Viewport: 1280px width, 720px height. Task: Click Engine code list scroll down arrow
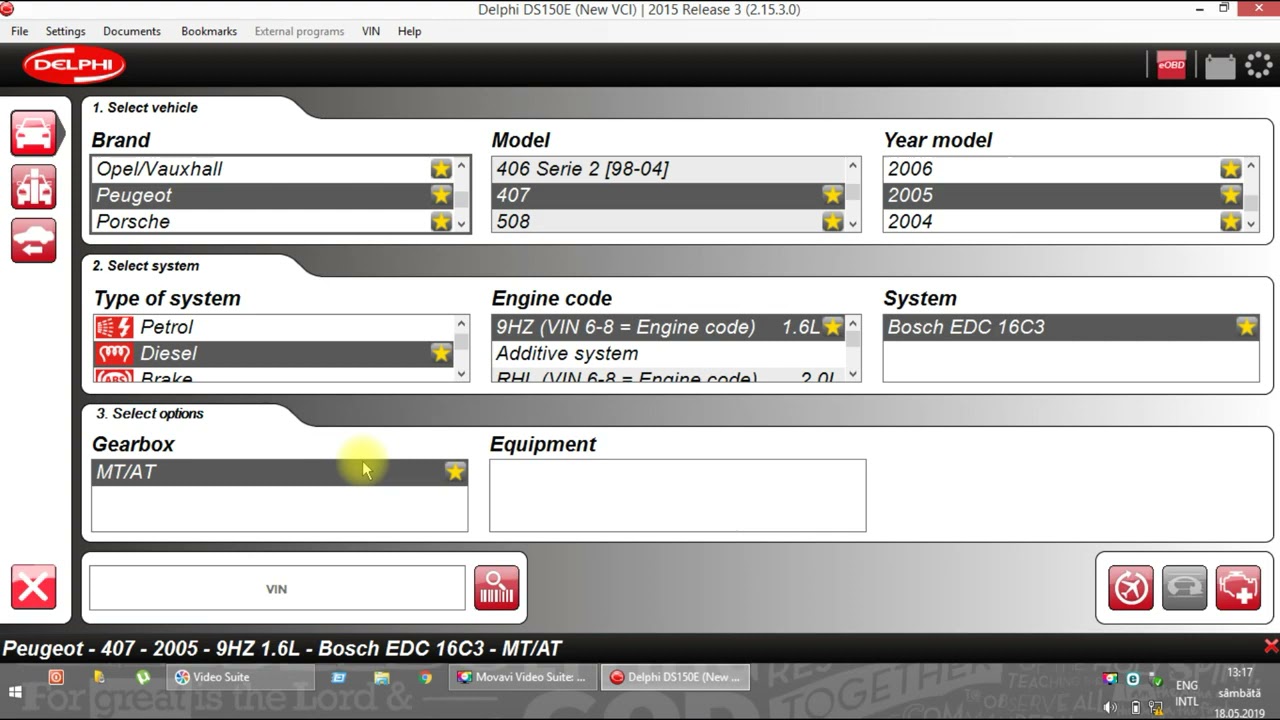pos(853,374)
